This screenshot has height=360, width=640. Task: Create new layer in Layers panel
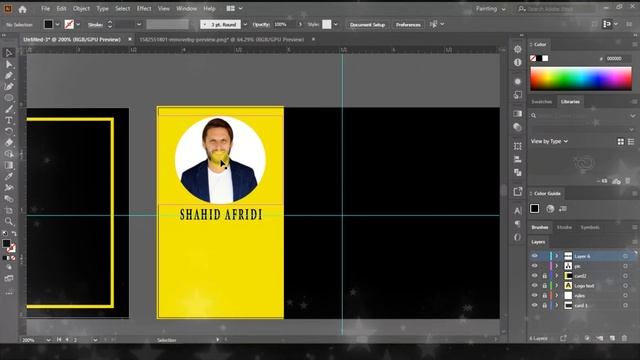tap(612, 338)
